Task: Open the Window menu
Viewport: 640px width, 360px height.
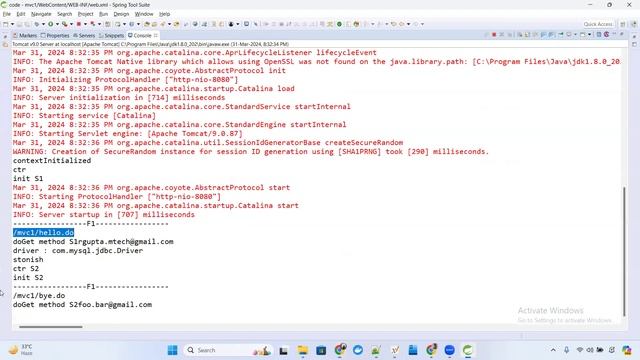Action: coord(144,14)
